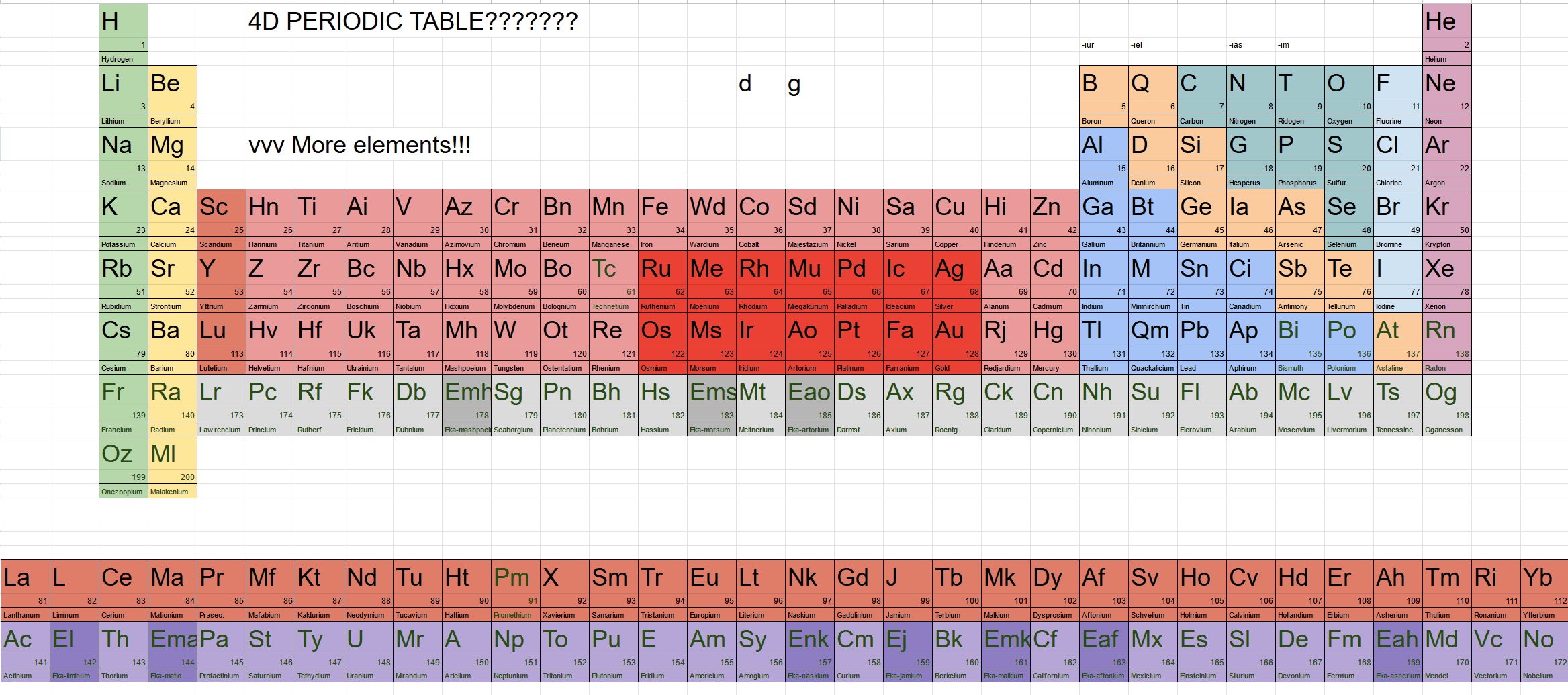Select the "Hesperus" name cell
The width and height of the screenshot is (1568, 695).
pos(1251,183)
